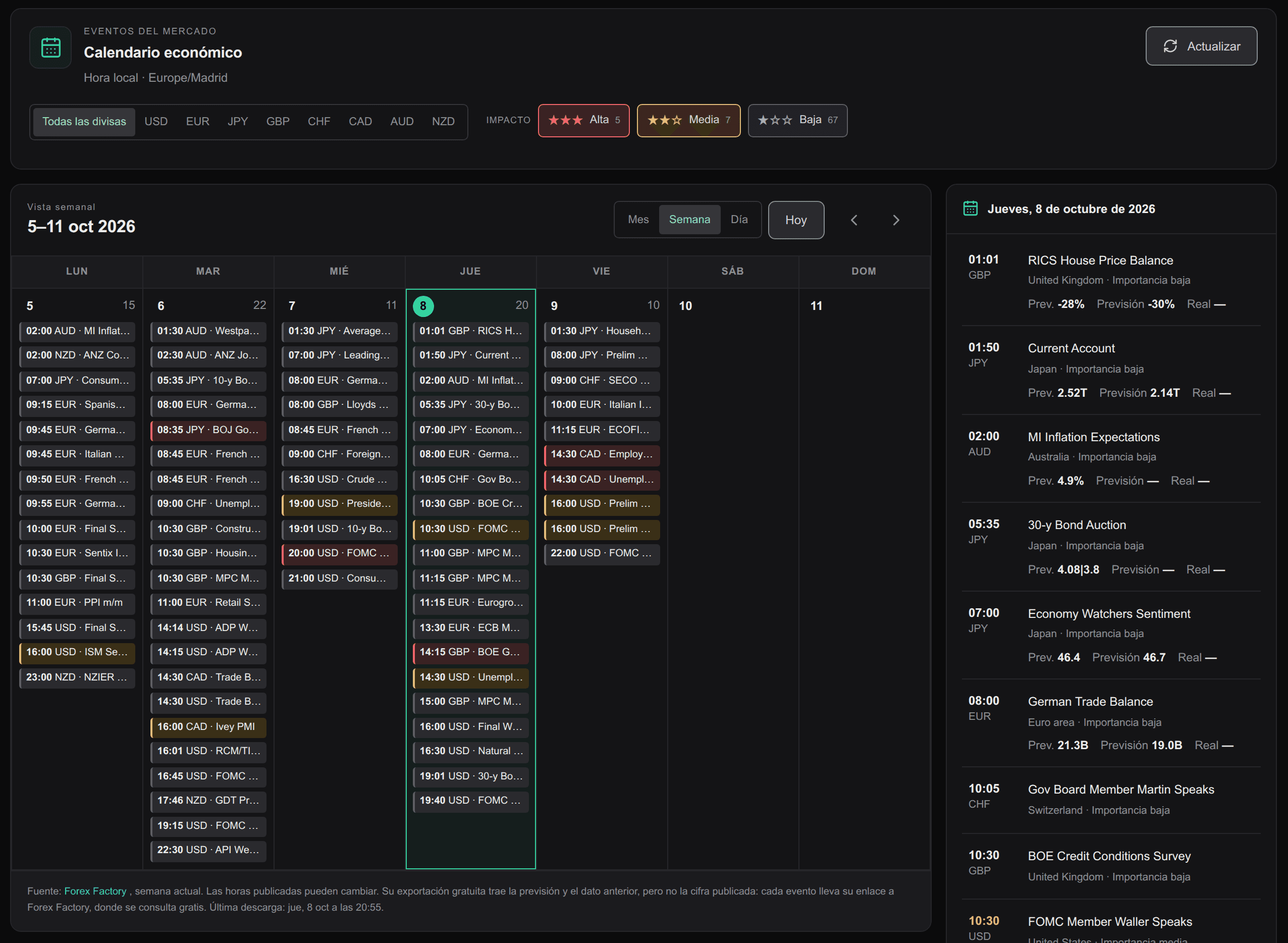The width and height of the screenshot is (1288, 943).
Task: Filter by EUR currency
Action: coord(197,122)
